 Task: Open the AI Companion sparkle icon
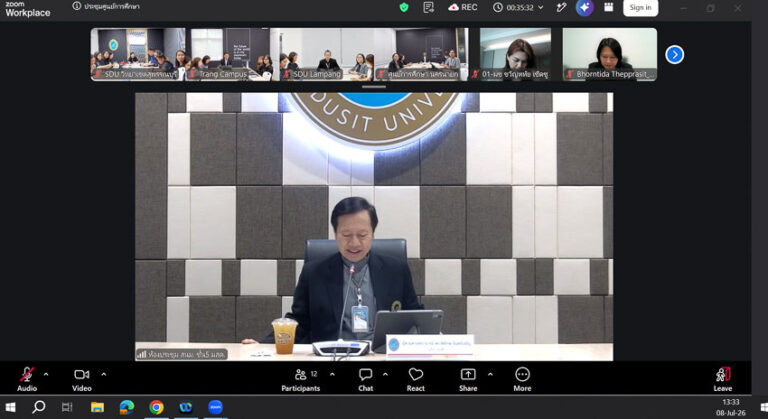click(584, 7)
